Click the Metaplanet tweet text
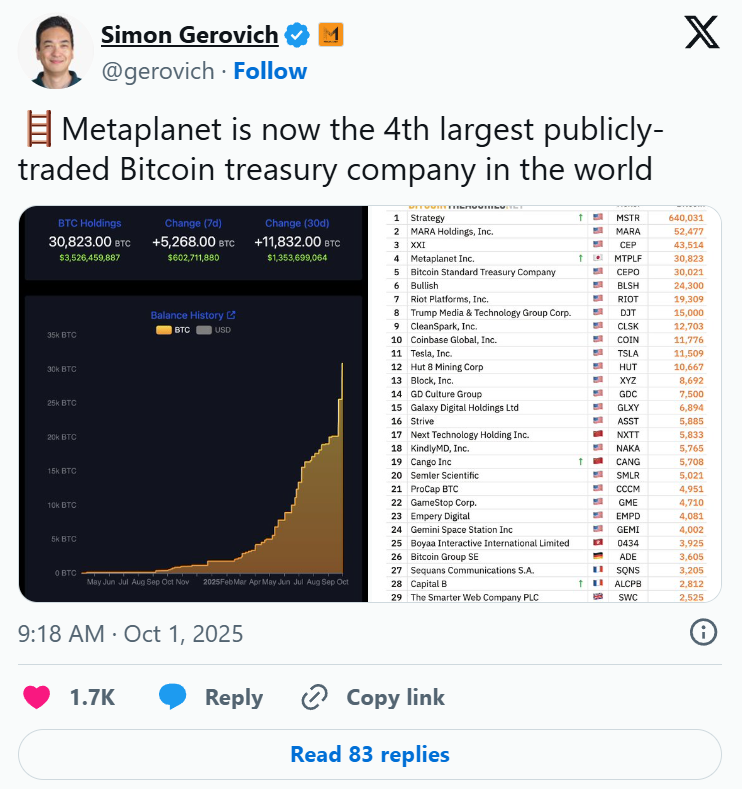The height and width of the screenshot is (789, 742). [x=340, y=149]
